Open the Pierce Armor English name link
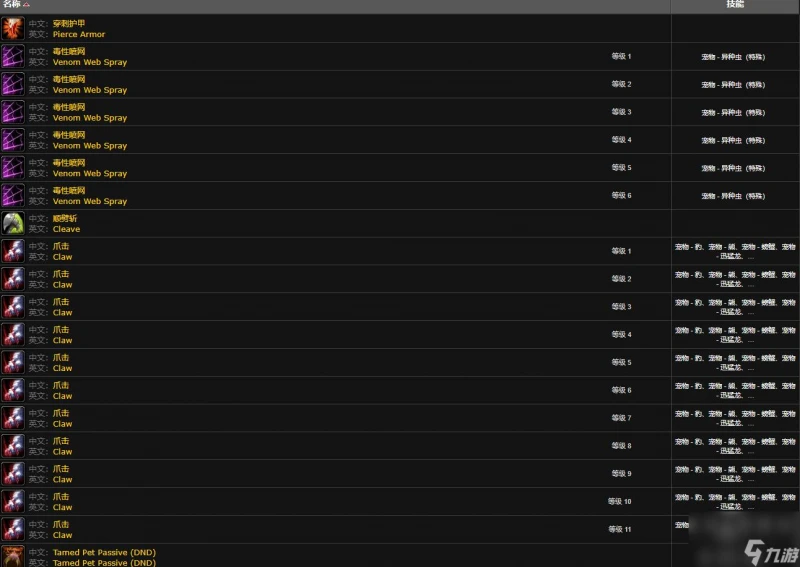The height and width of the screenshot is (567, 800). pos(79,34)
